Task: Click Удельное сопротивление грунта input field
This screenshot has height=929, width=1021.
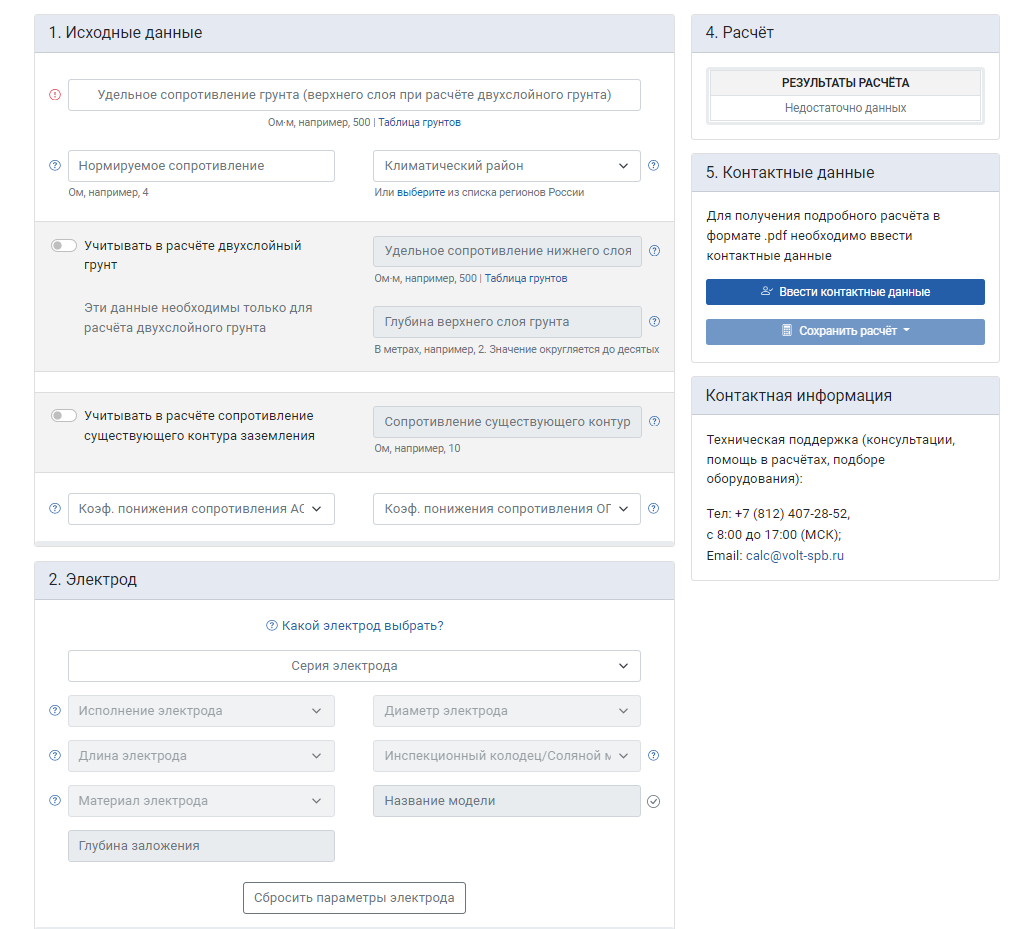Action: (x=354, y=95)
